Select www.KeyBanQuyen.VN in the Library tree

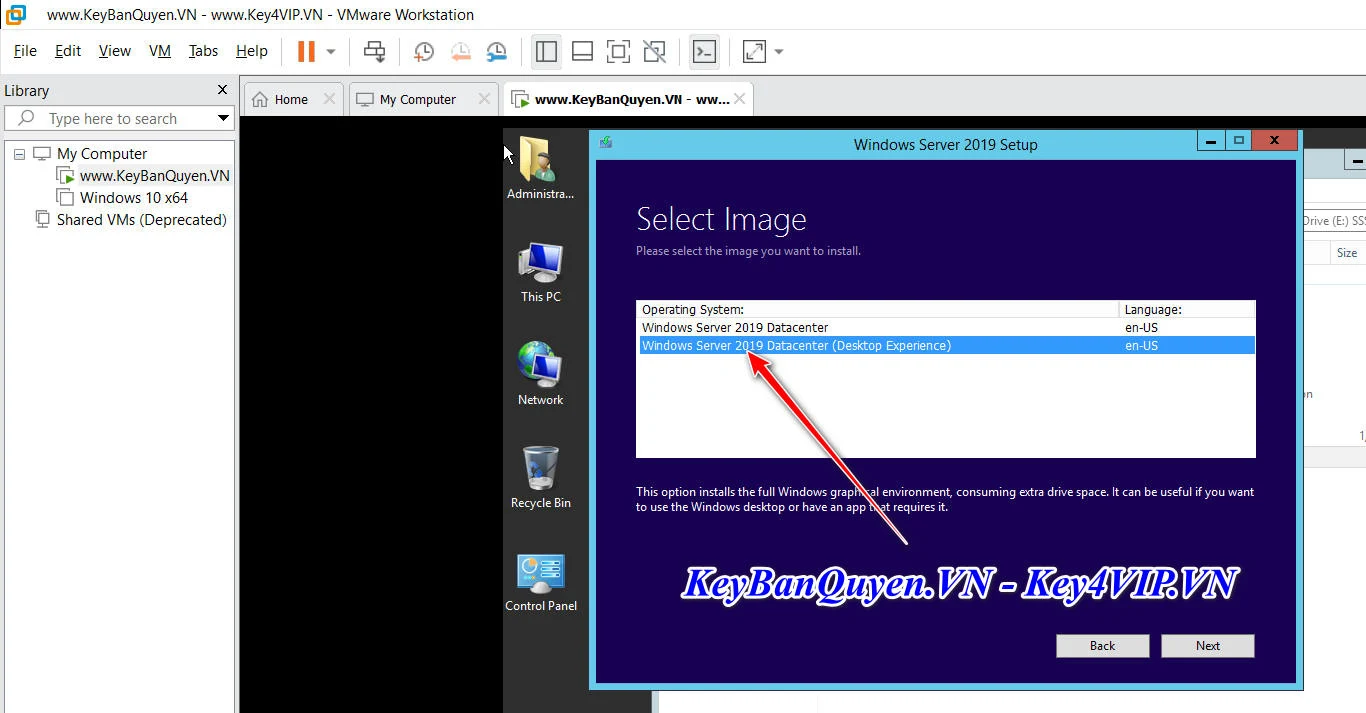tap(155, 176)
